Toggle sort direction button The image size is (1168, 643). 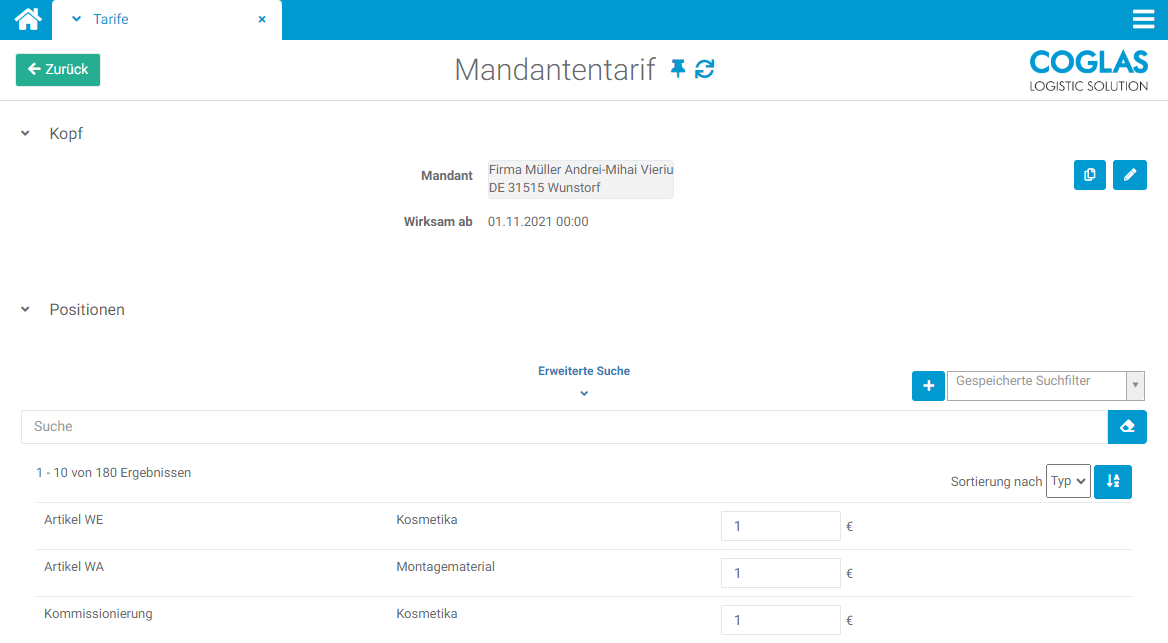click(x=1113, y=482)
